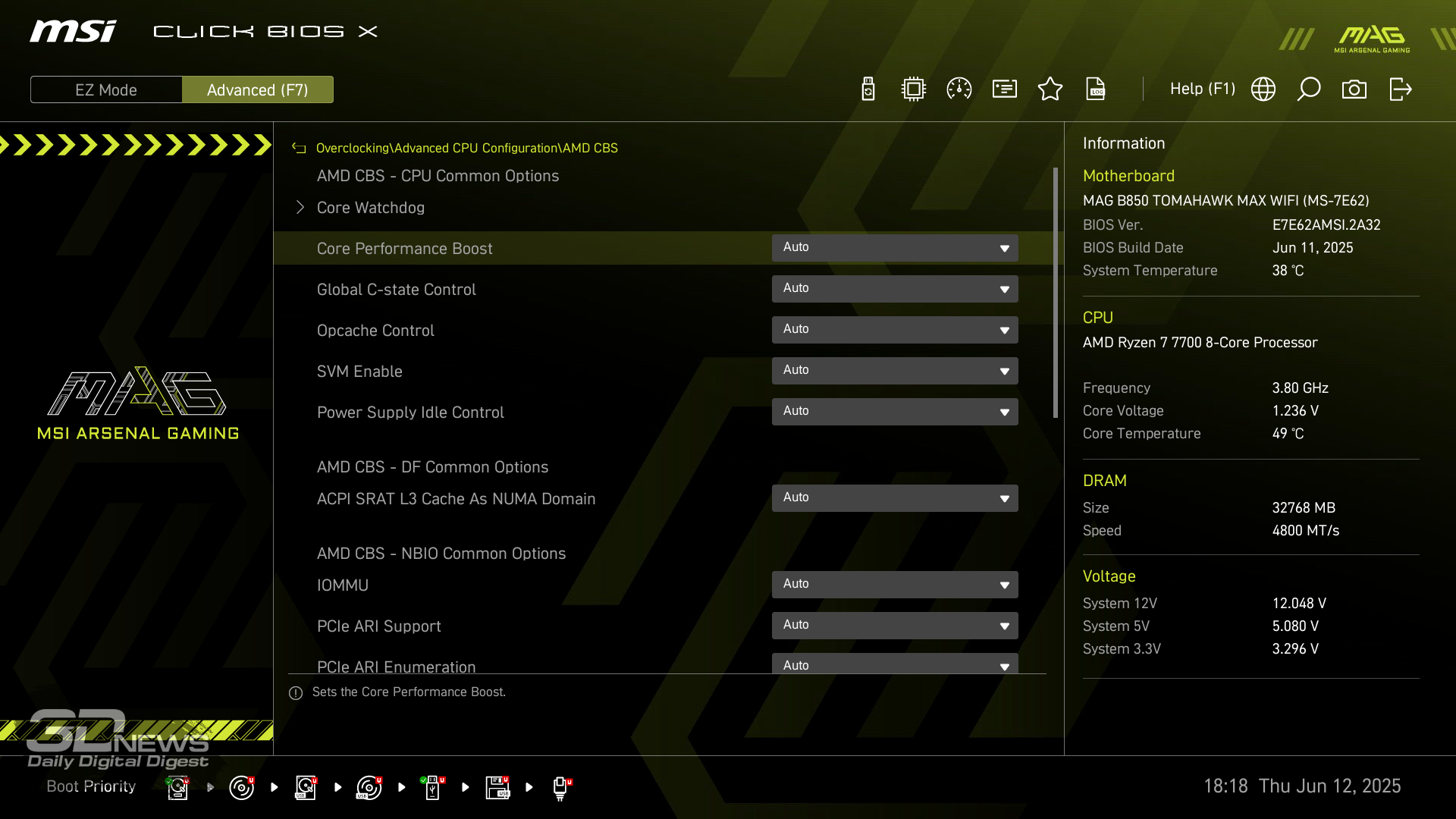Exit BIOS via the exit arrow icon
Image resolution: width=1456 pixels, height=819 pixels.
click(1401, 89)
